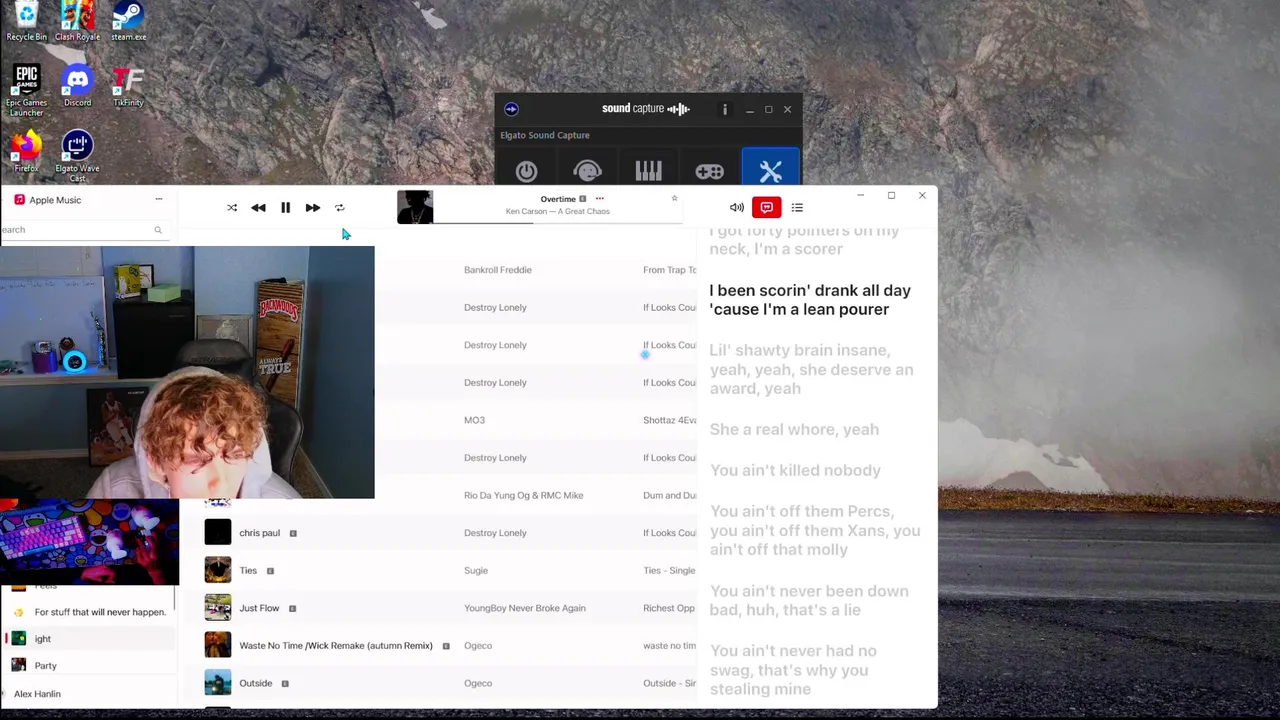Launch Clash Royale from the desktop

(x=77, y=22)
